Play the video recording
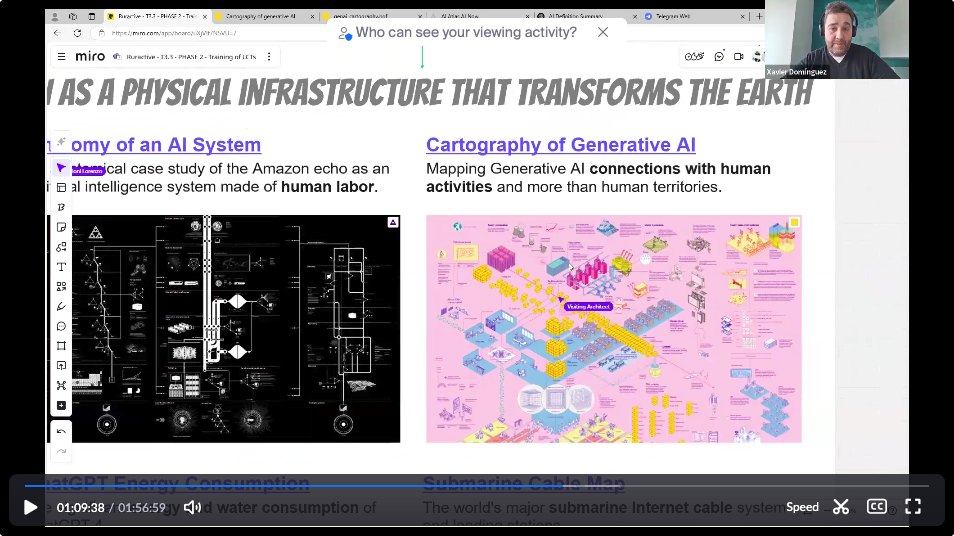This screenshot has width=954, height=536. [30, 507]
